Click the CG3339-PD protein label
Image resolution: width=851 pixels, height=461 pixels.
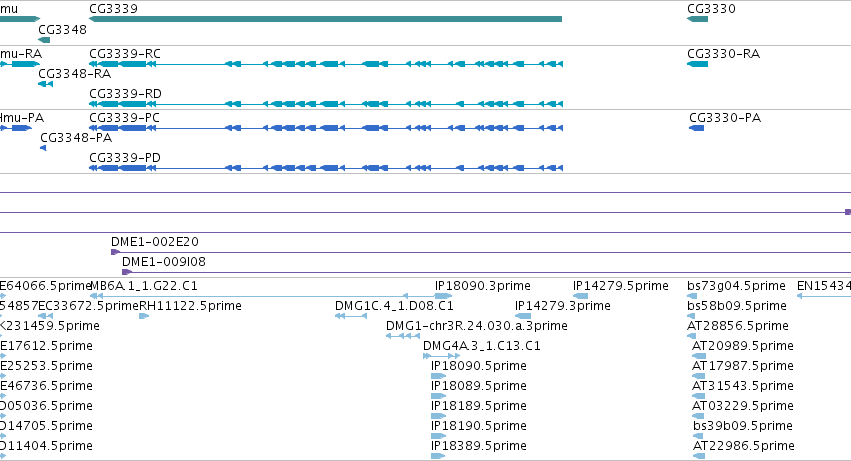(125, 158)
